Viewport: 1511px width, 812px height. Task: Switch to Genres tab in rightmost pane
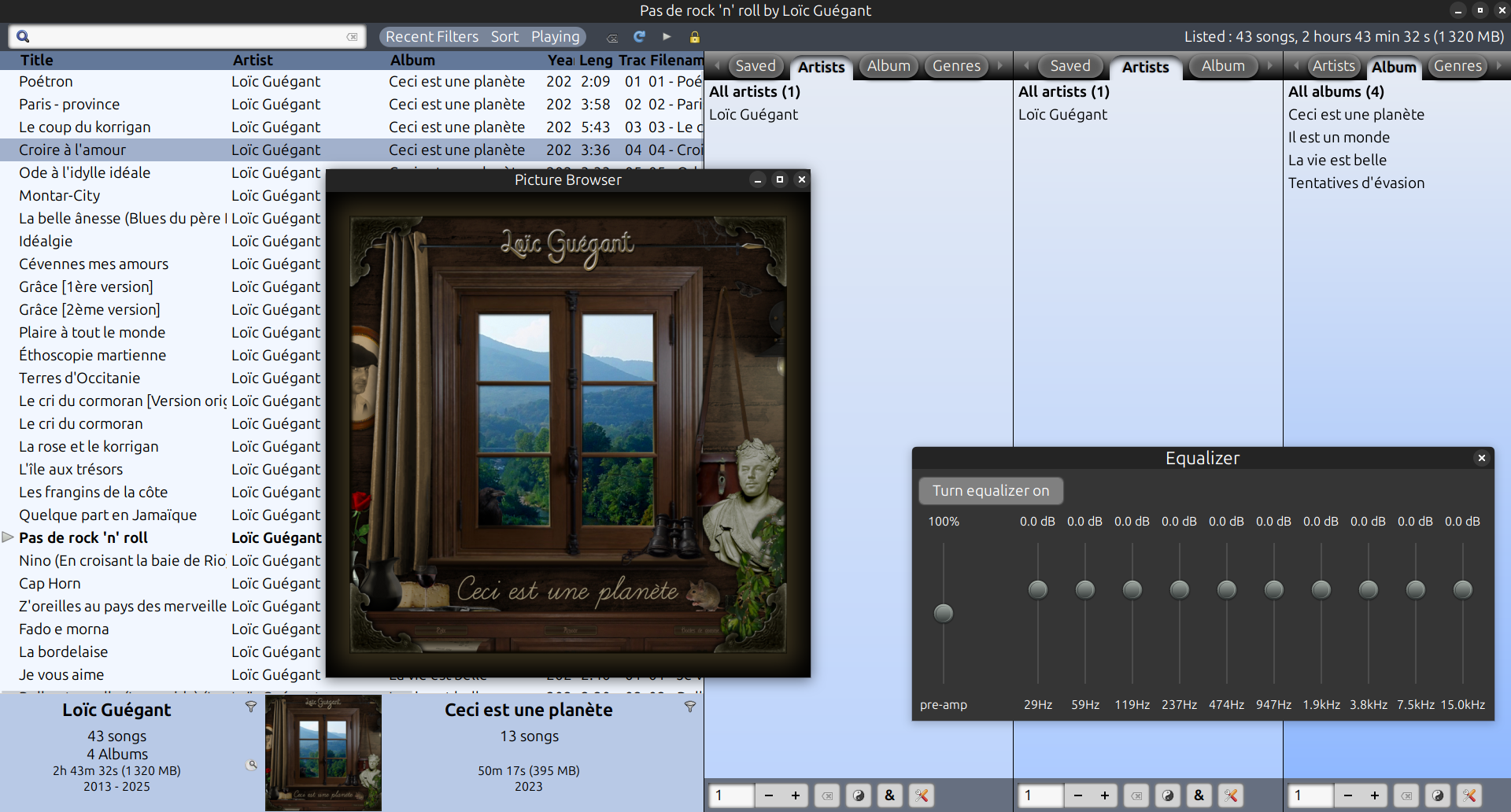[1457, 66]
